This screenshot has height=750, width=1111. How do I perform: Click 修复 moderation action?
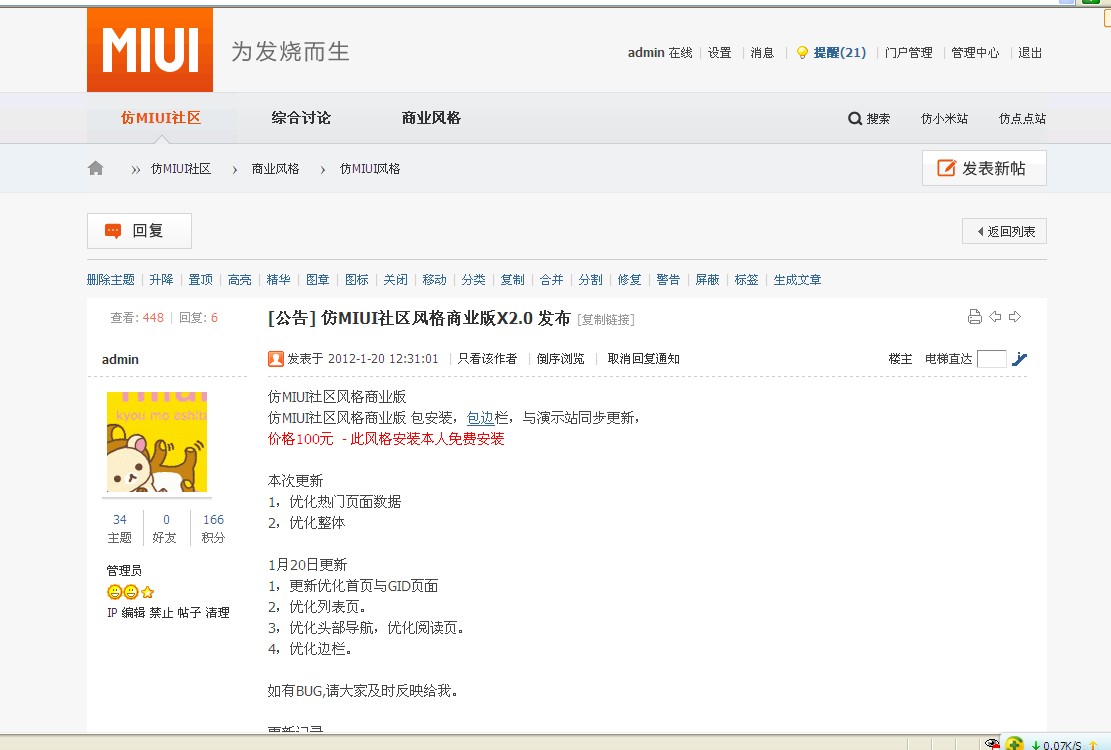pos(629,280)
